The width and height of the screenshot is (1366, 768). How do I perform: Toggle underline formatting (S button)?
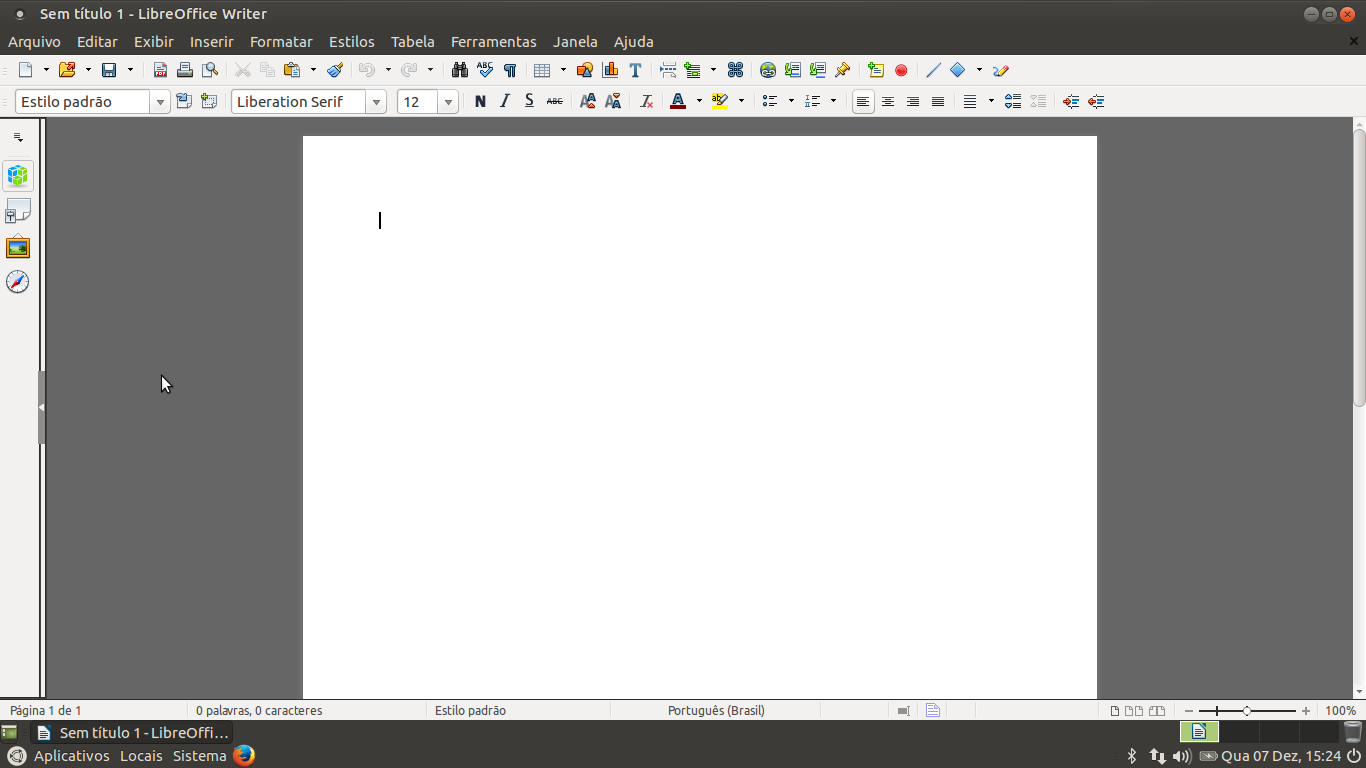529,101
